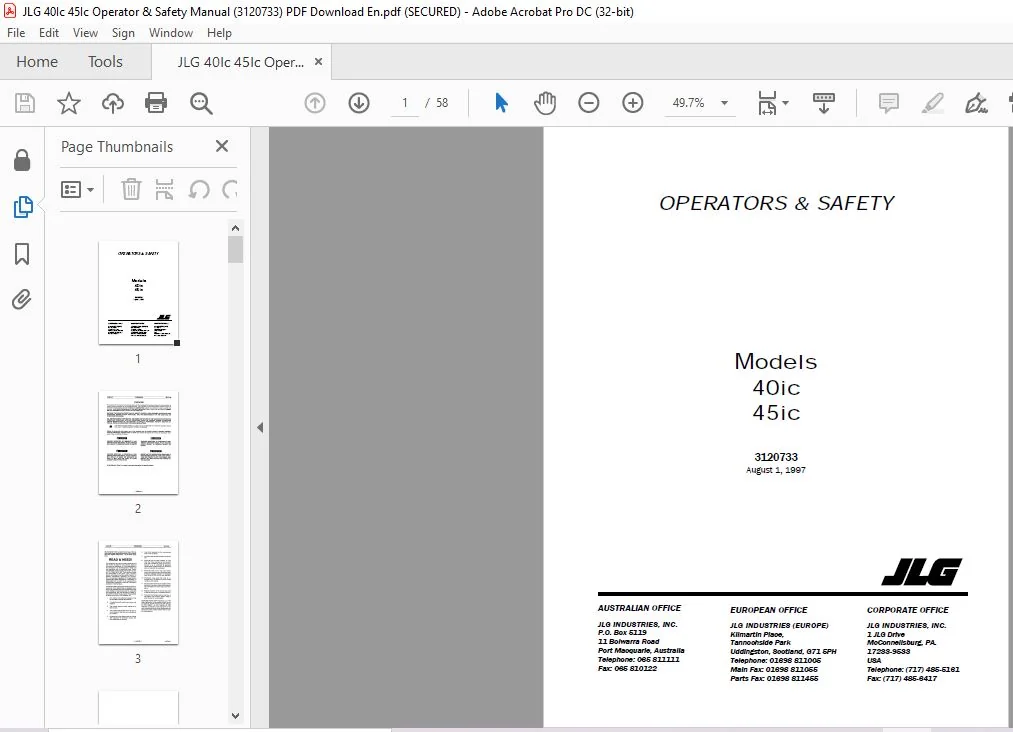
Task: Click the Fit page width icon
Action: pyautogui.click(x=767, y=103)
